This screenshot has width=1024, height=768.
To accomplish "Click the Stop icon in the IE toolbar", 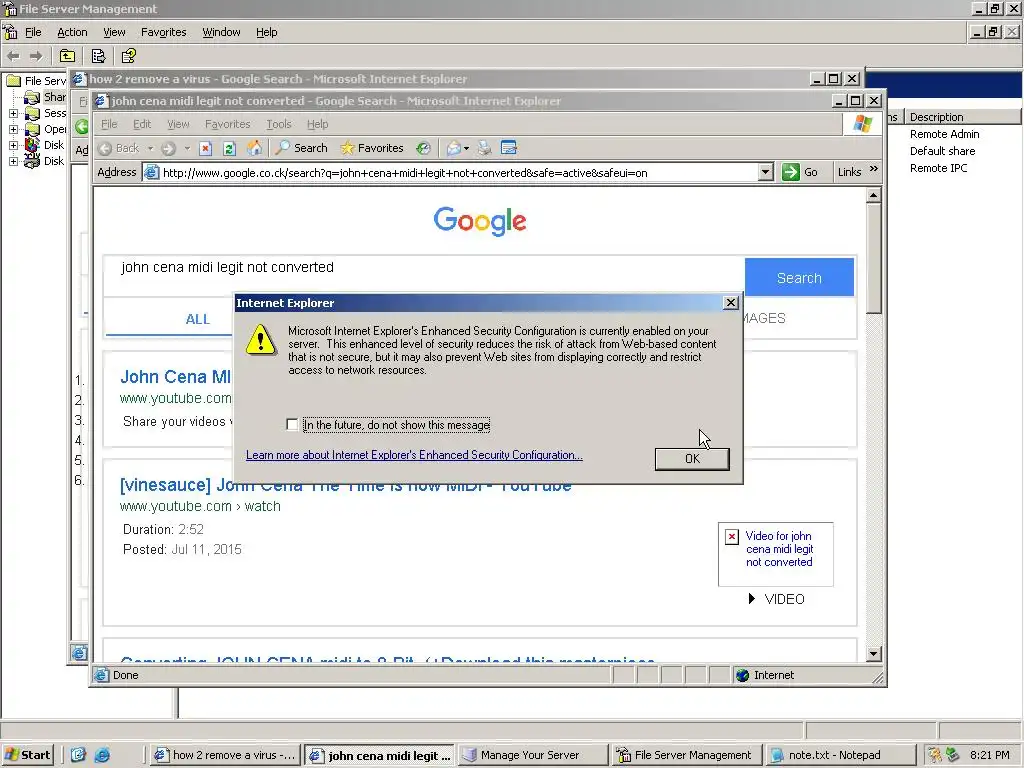I will point(206,148).
